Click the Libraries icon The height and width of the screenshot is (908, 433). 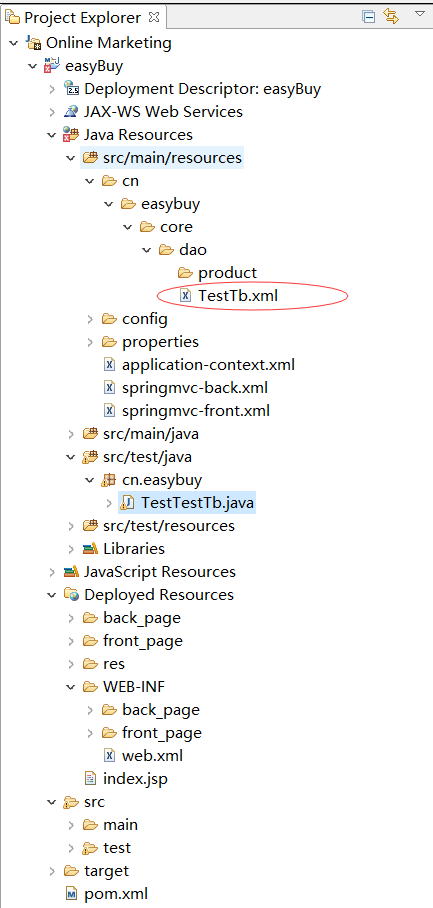click(91, 548)
